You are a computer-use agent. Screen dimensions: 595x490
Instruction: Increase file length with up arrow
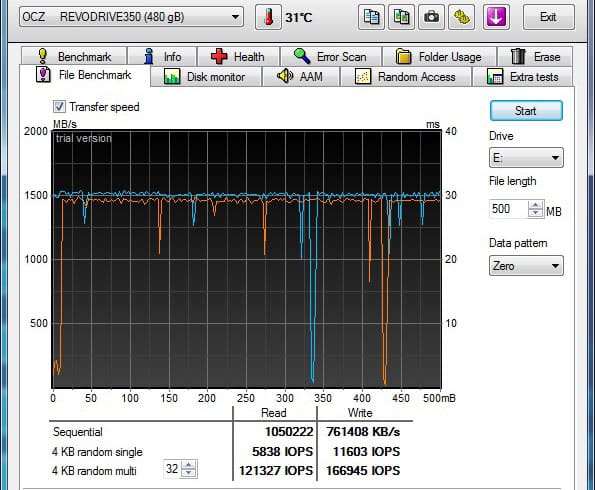point(535,205)
